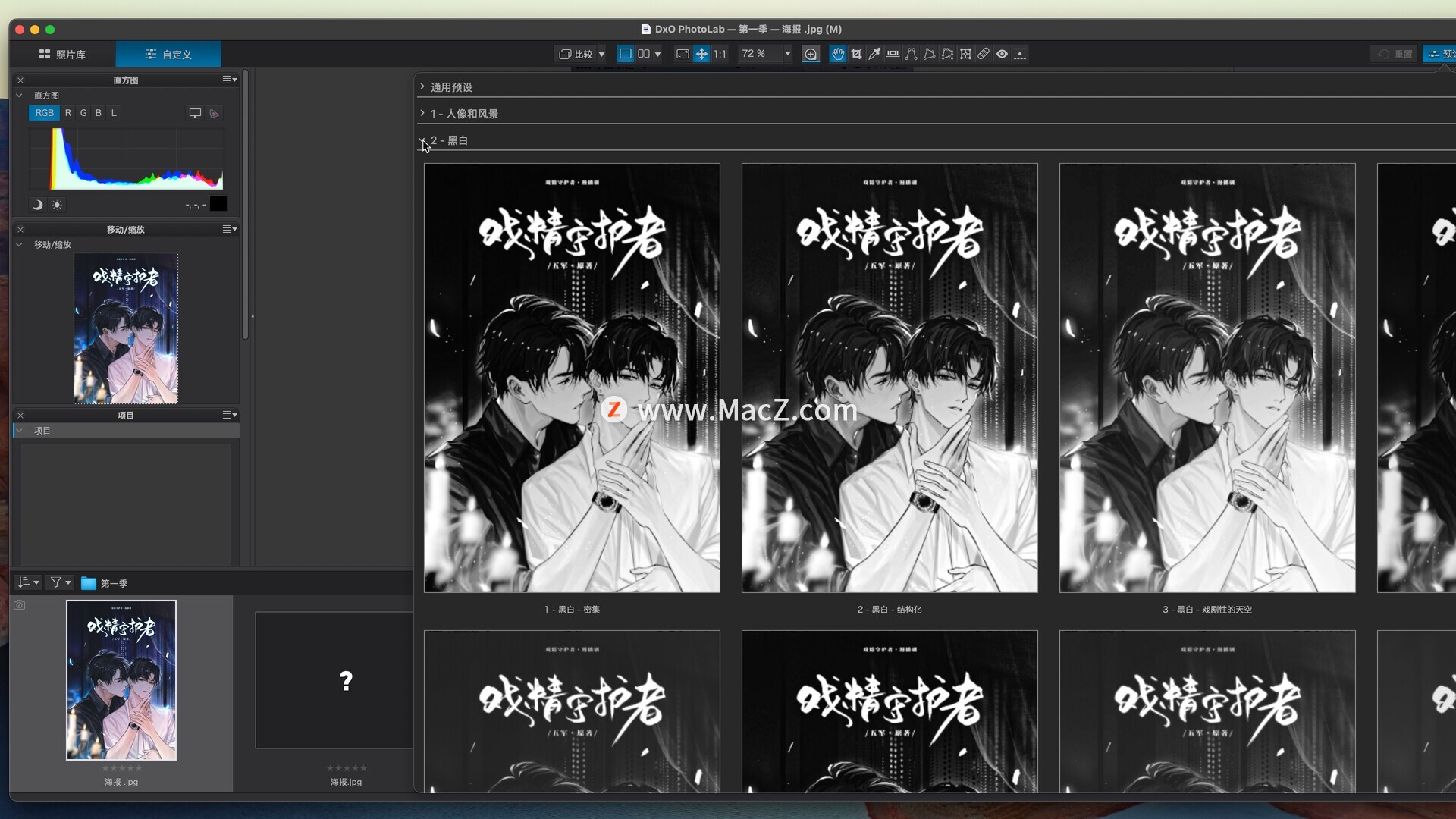Collapse the 项目 section chevron
Image resolution: width=1456 pixels, height=819 pixels.
coord(19,431)
